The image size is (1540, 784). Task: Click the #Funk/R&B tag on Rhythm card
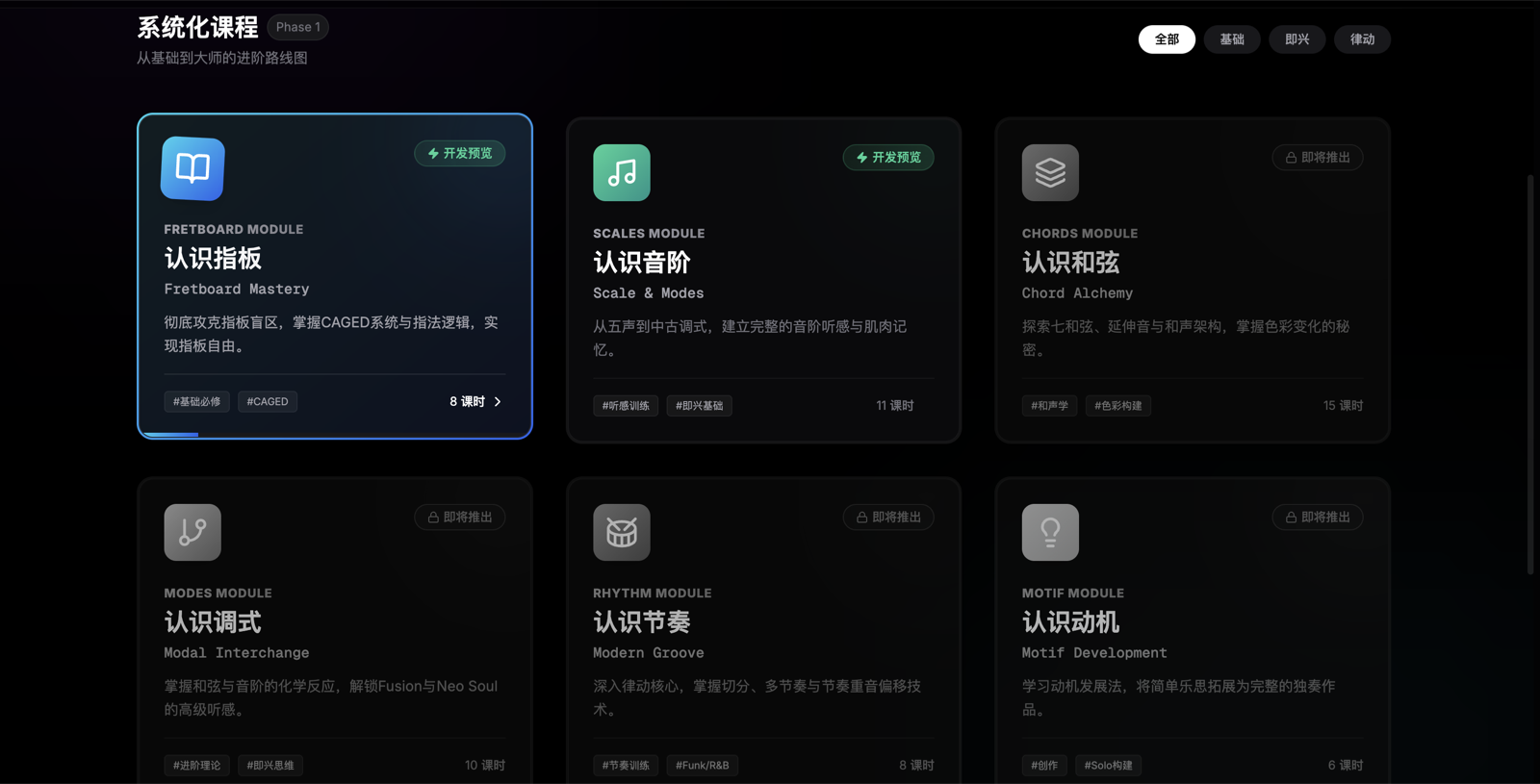tap(702, 766)
